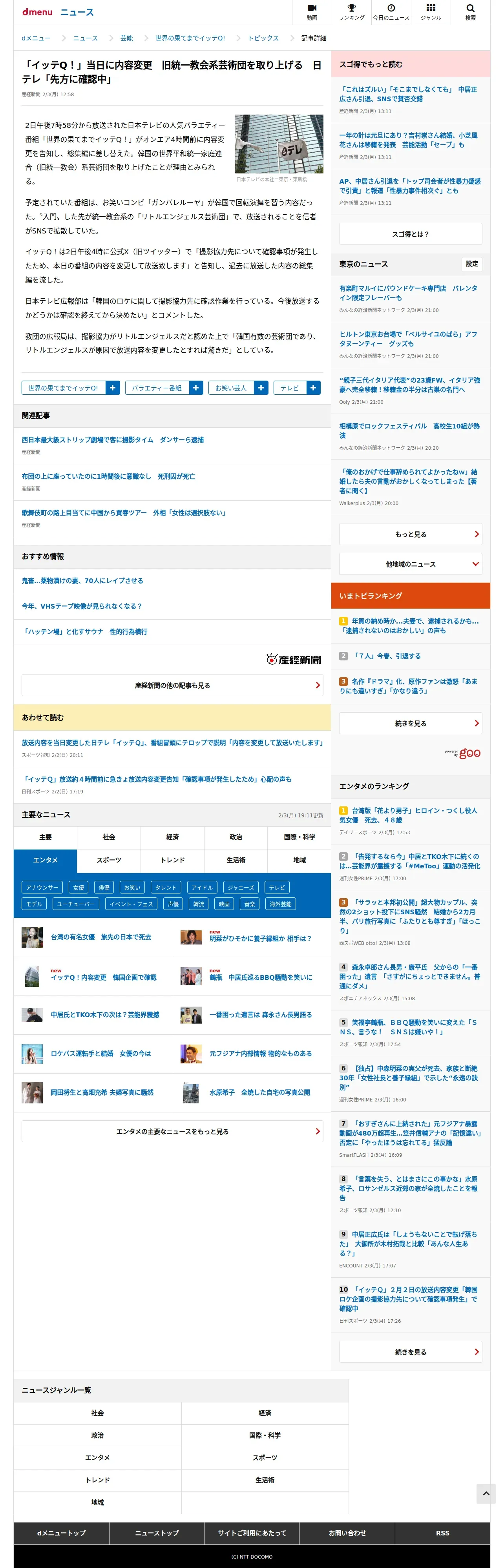
Task: Click 続きを見る under いまトピランキング
Action: 411,724
